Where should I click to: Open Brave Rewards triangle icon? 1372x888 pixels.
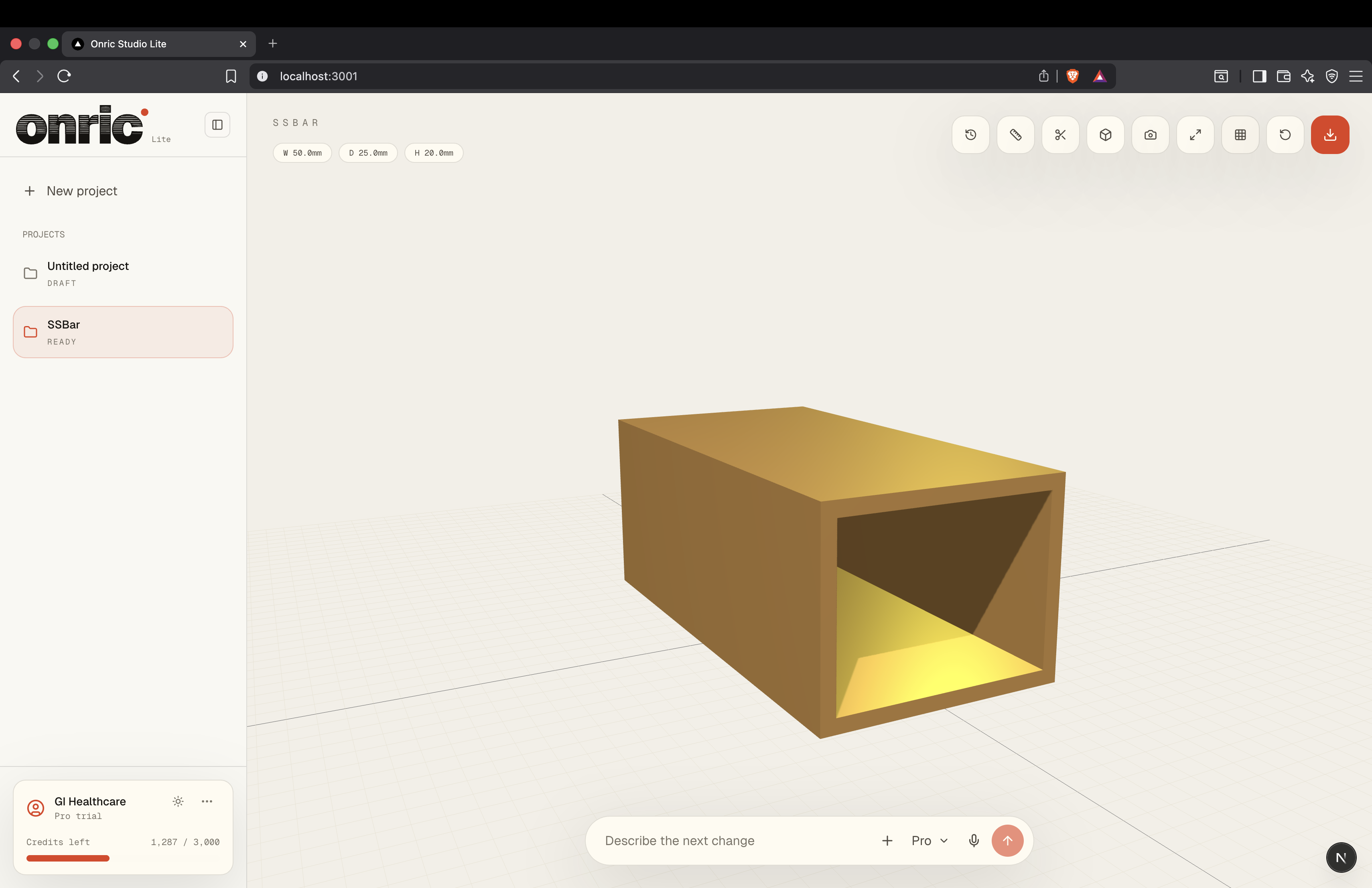click(1100, 76)
